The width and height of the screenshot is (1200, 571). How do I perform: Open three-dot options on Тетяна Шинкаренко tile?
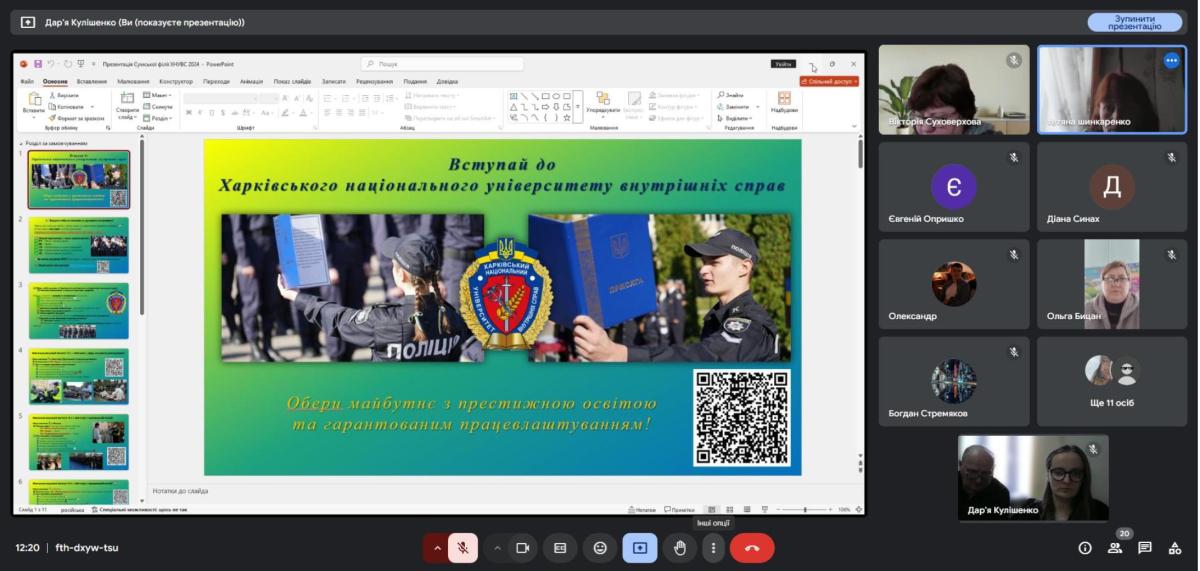pyautogui.click(x=1171, y=60)
